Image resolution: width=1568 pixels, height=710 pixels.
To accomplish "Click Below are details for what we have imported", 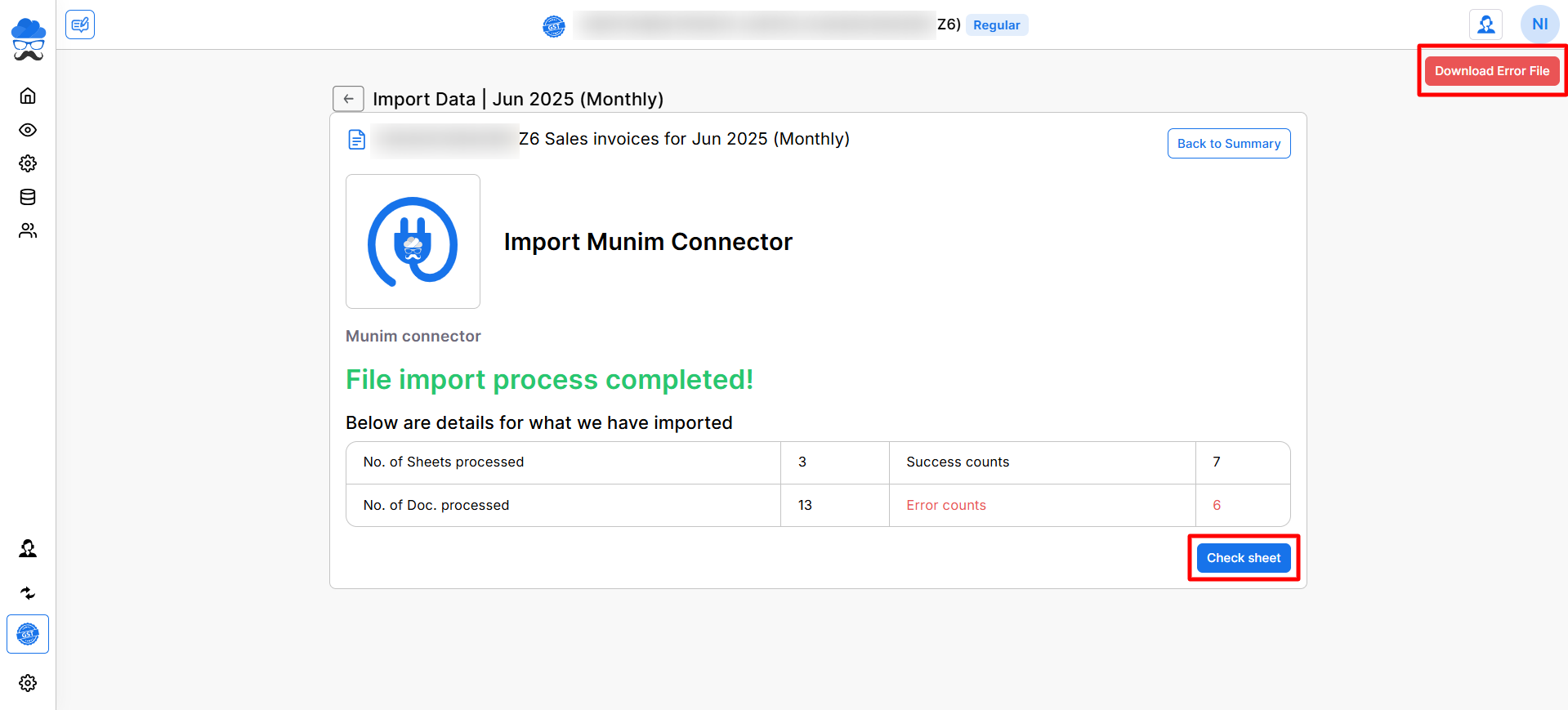I will tap(539, 423).
